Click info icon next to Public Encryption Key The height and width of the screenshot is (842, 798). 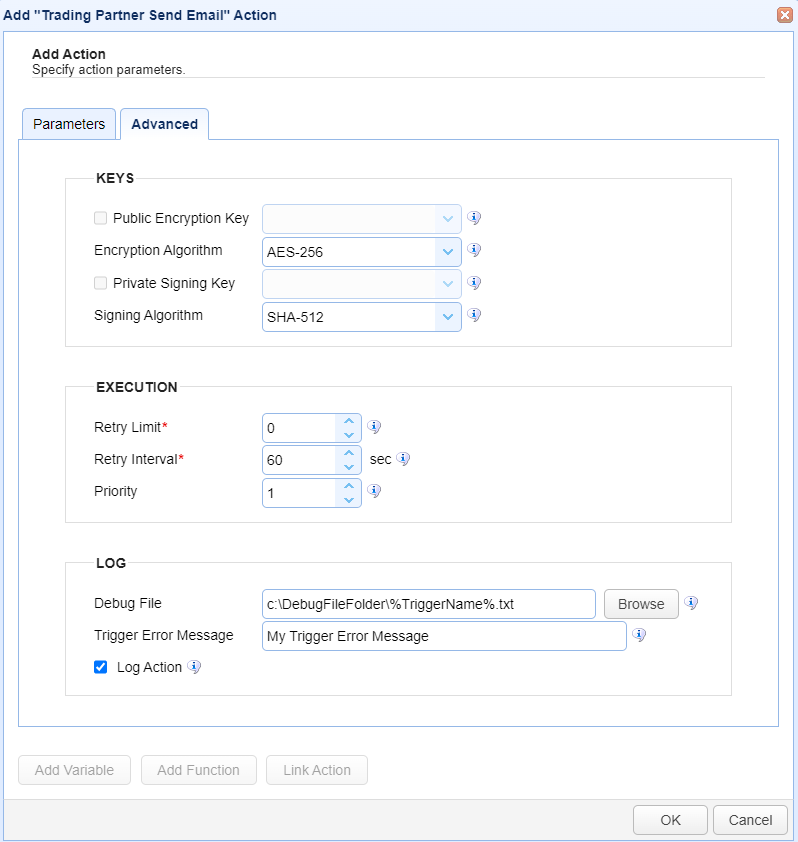tap(474, 217)
